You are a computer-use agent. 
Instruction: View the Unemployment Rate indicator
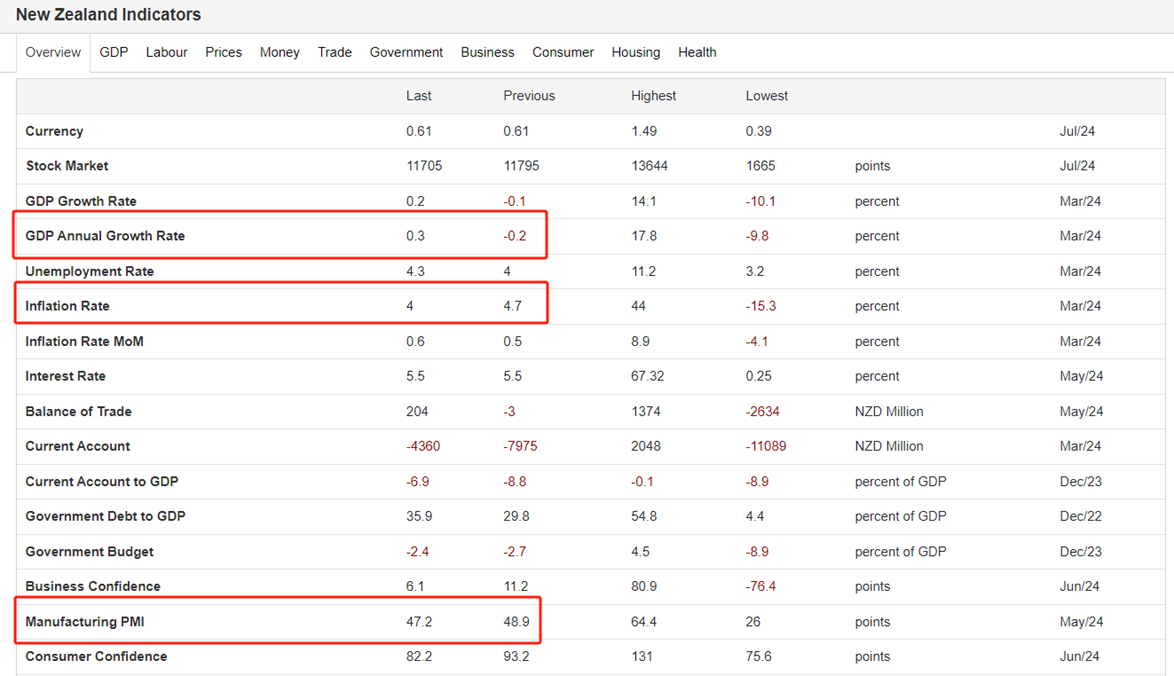click(x=89, y=271)
